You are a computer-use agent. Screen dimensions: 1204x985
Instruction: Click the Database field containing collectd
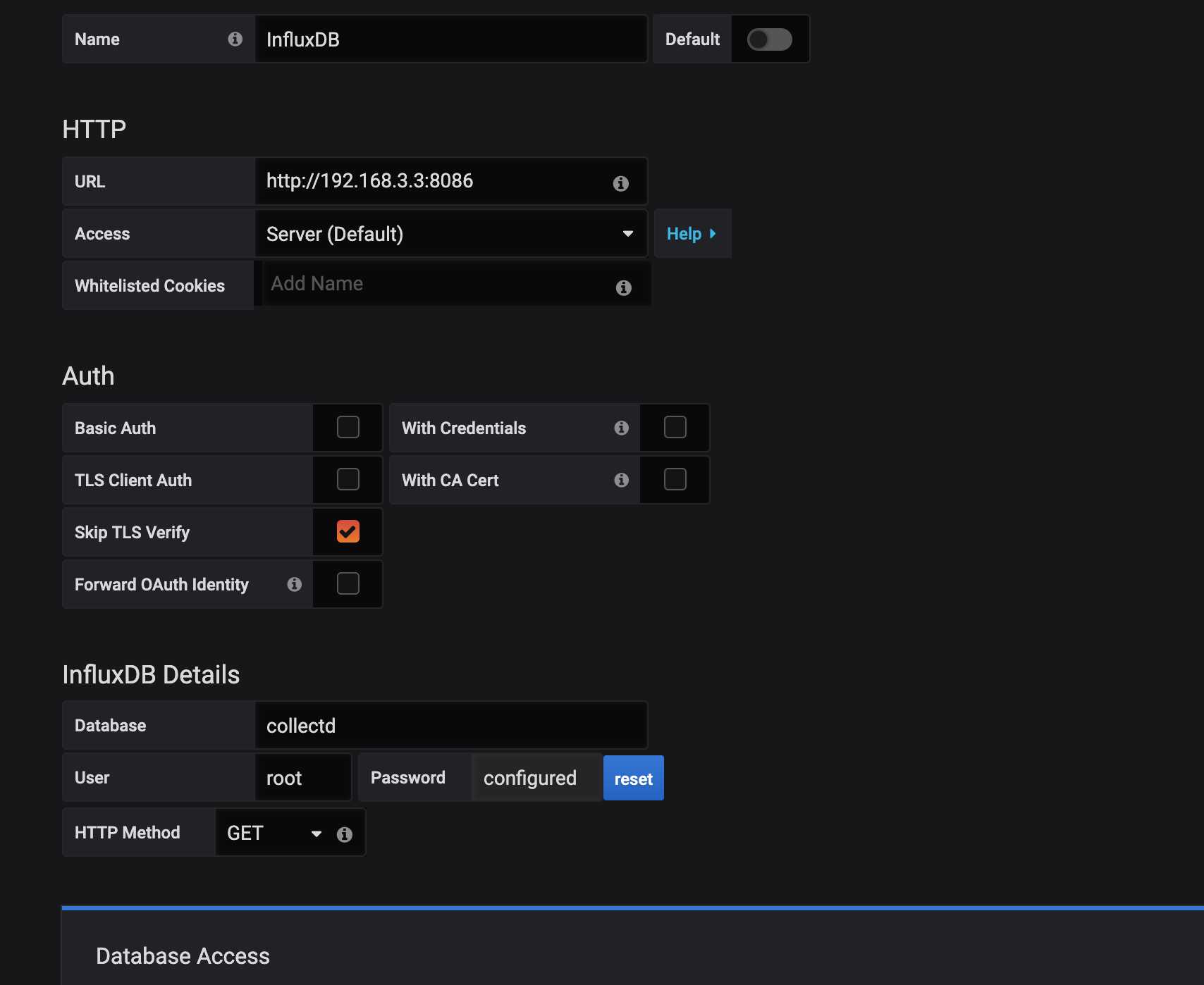[450, 726]
